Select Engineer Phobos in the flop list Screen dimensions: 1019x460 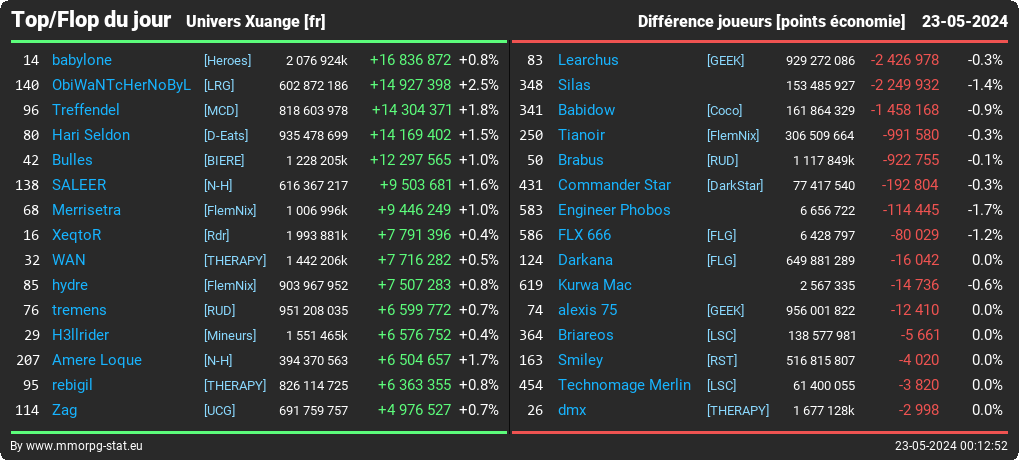[614, 210]
